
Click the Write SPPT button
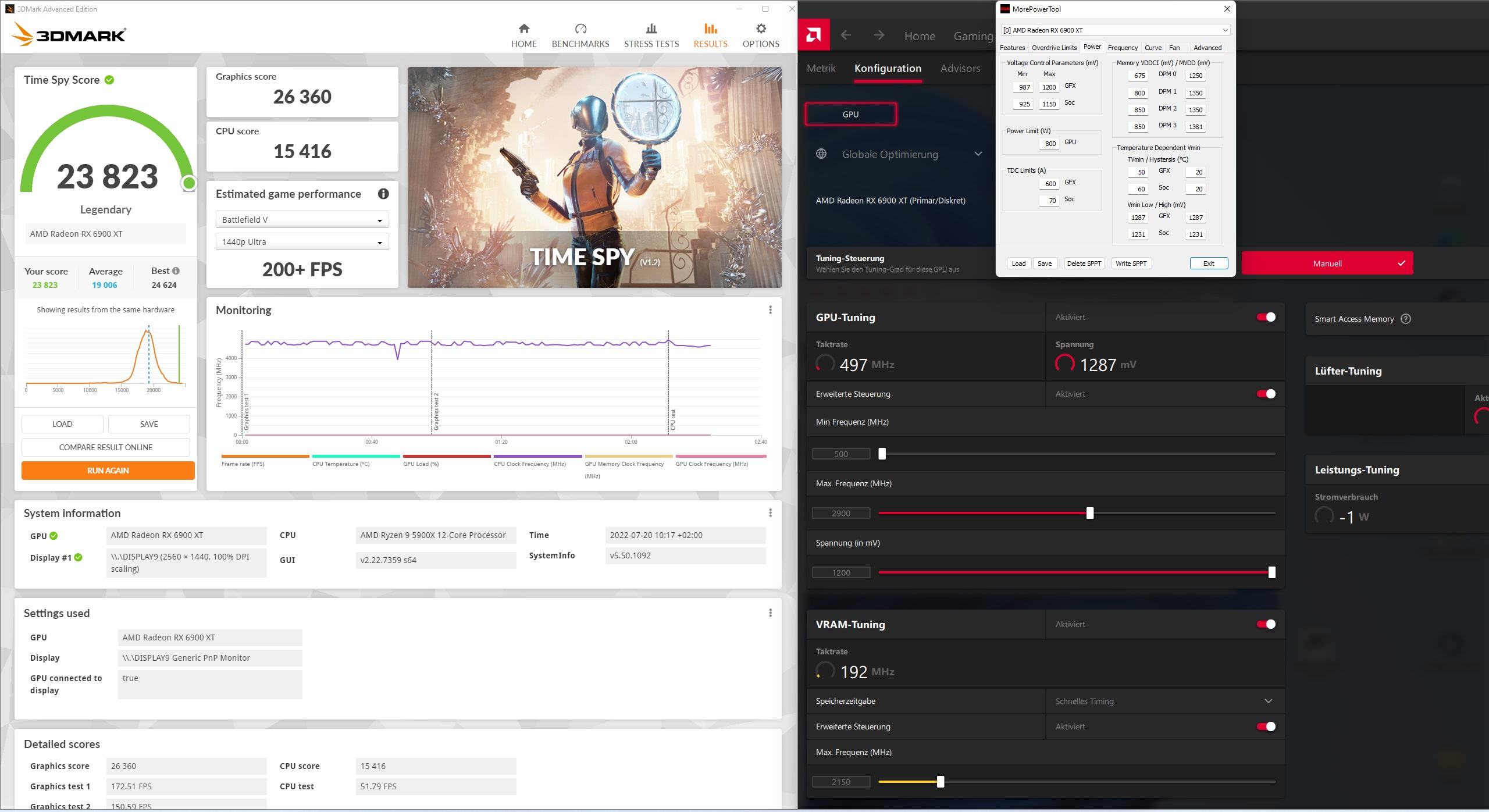pos(1131,263)
